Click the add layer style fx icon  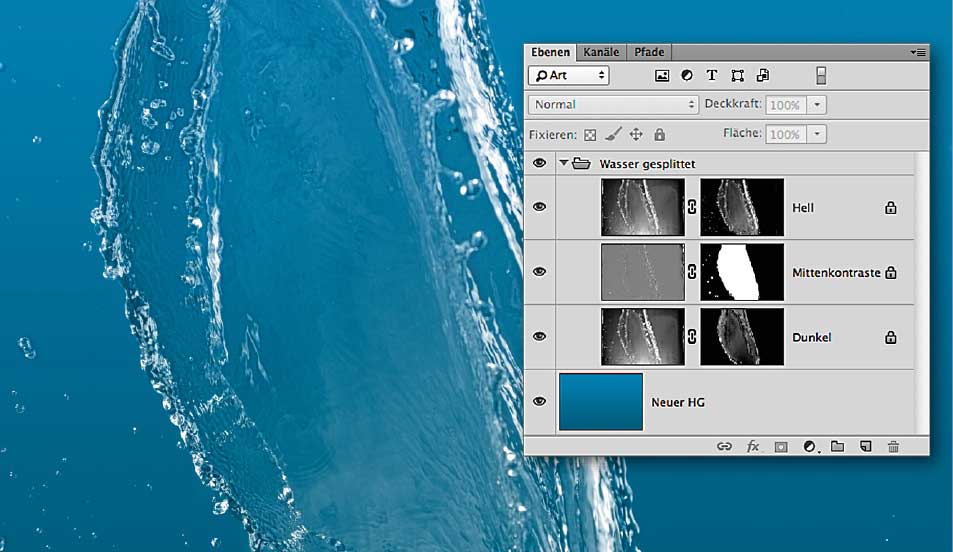point(753,446)
